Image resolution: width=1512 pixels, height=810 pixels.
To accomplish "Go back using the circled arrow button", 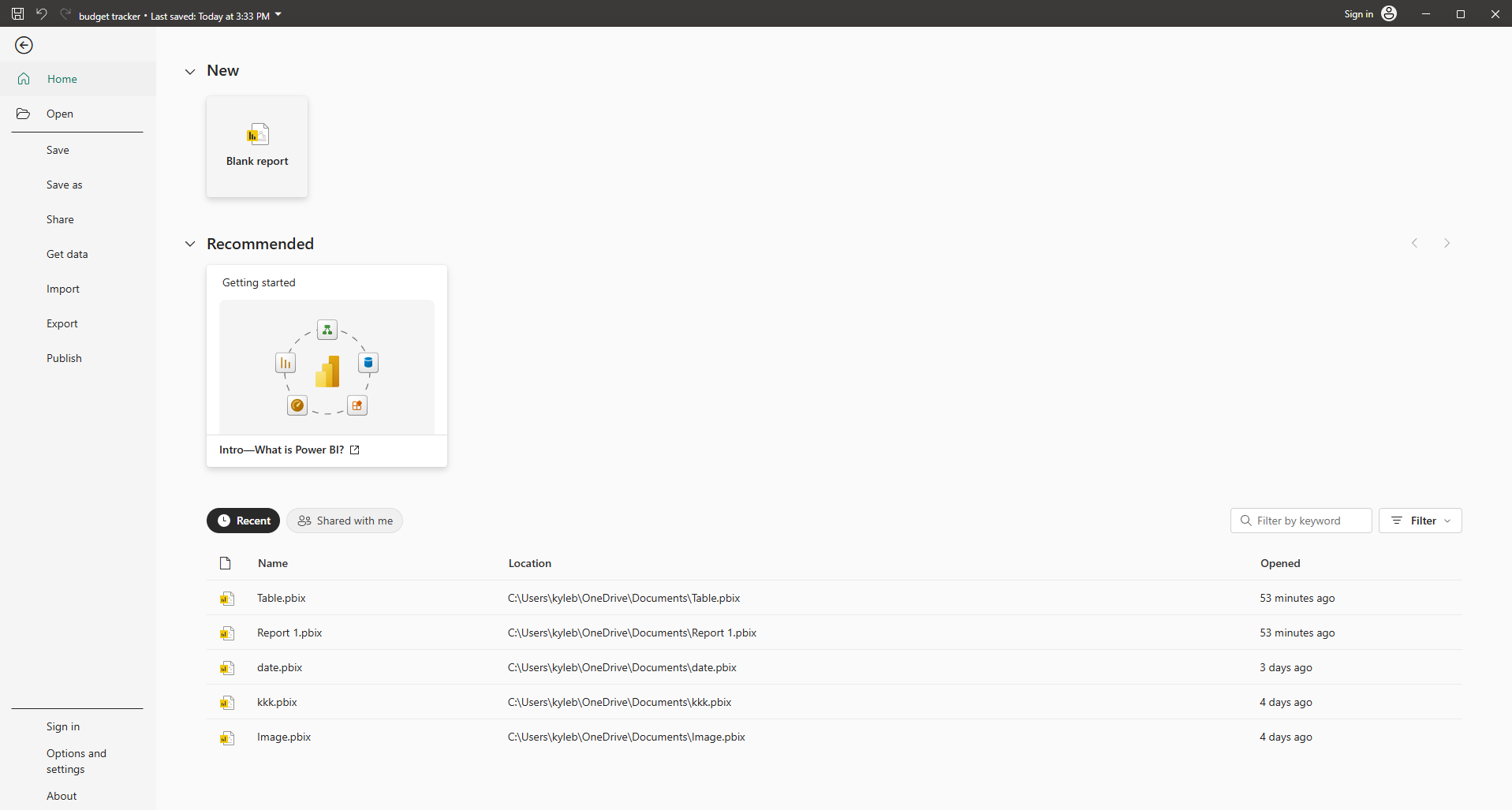I will (x=24, y=46).
